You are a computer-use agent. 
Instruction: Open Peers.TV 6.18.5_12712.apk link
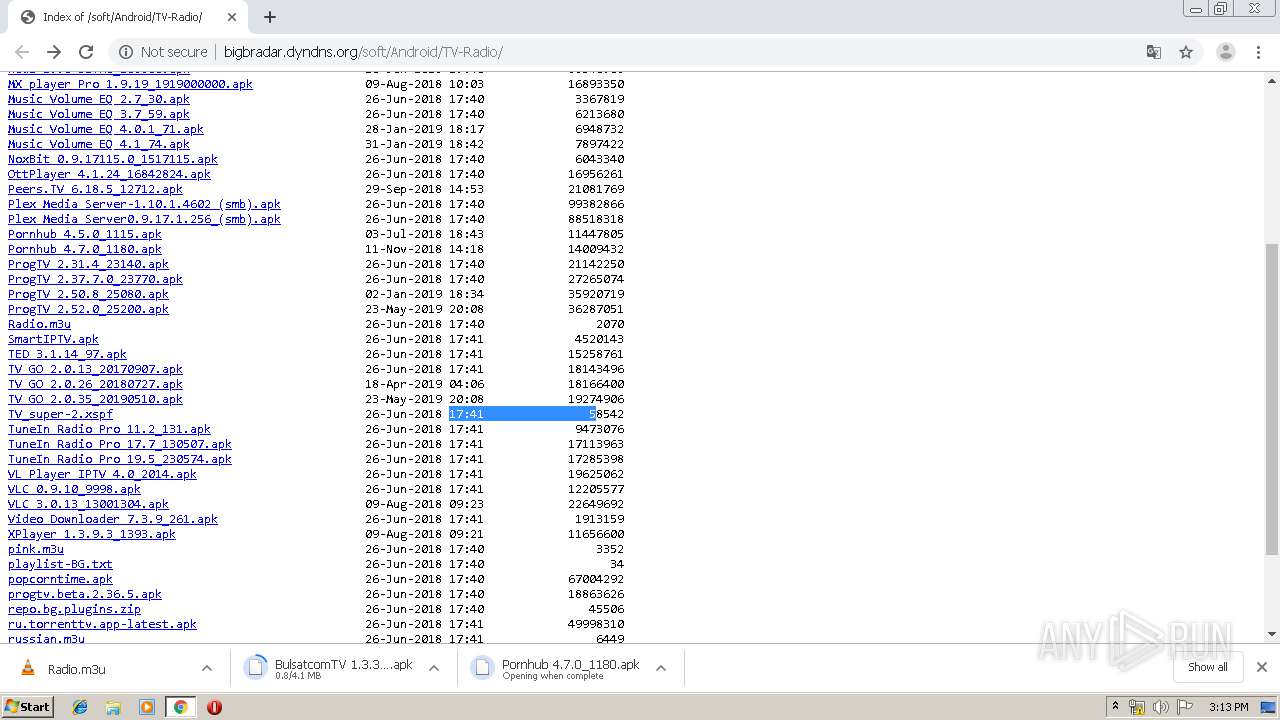(95, 189)
